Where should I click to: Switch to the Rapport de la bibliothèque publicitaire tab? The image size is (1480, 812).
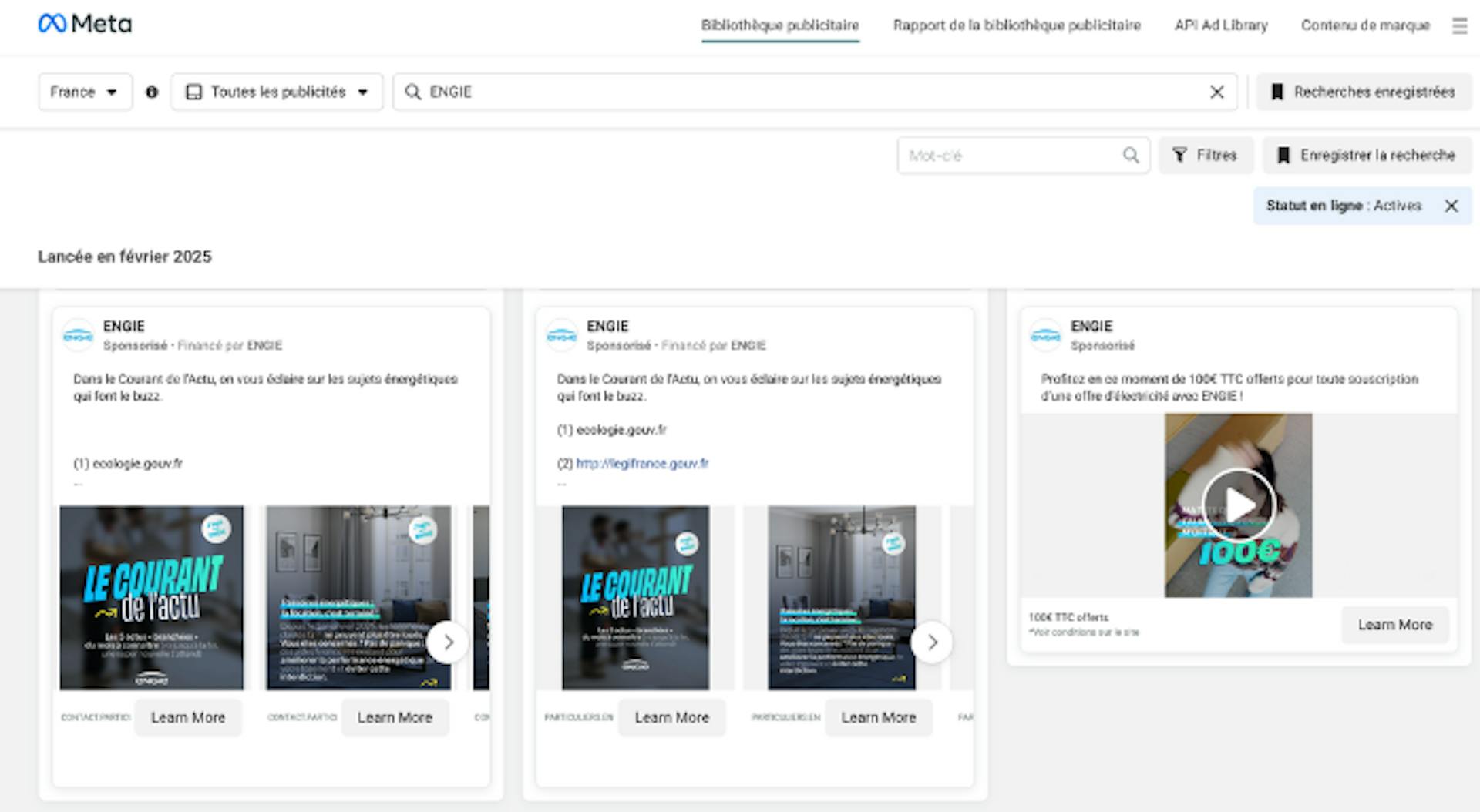click(1017, 25)
